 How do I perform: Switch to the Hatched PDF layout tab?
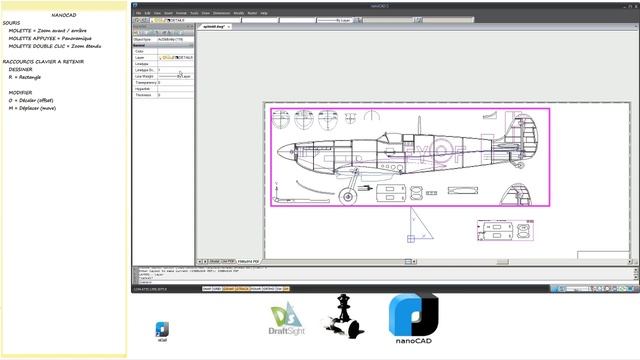click(249, 261)
